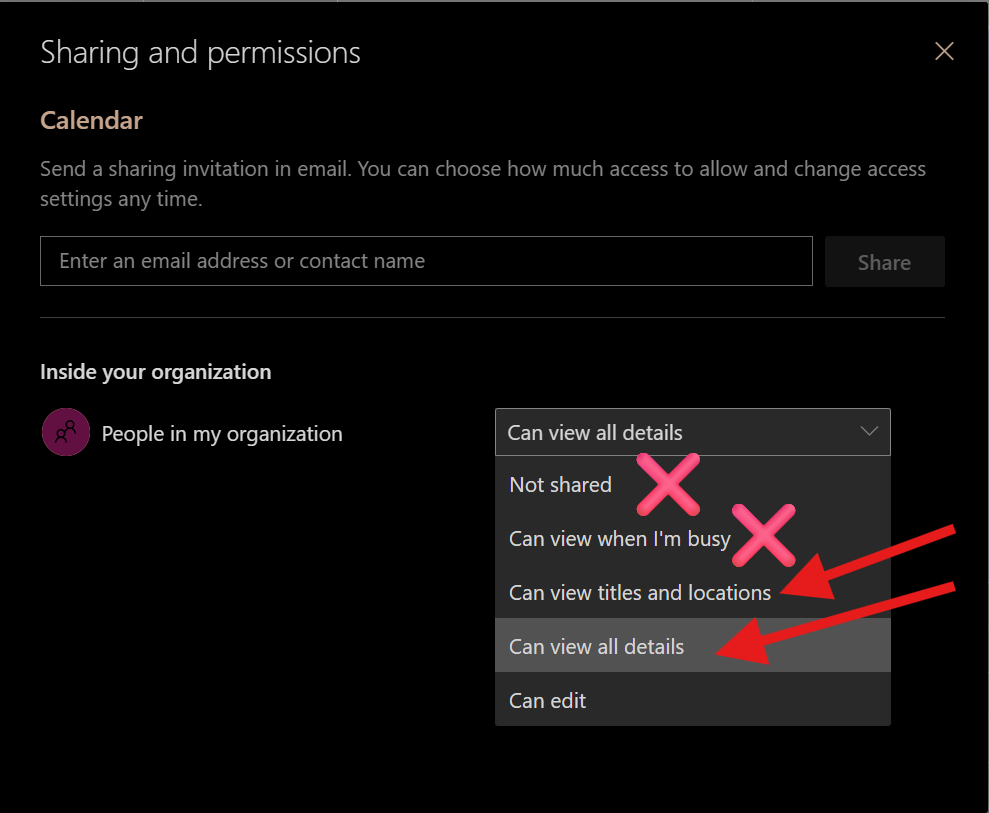Select Can edit permission
The height and width of the screenshot is (813, 989).
693,700
